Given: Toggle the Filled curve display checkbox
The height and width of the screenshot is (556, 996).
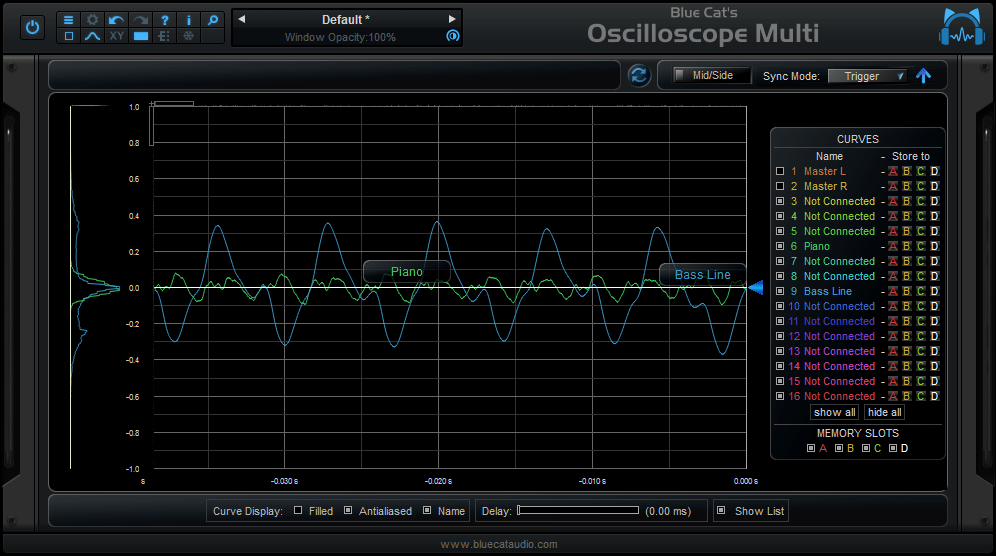Looking at the screenshot, I should point(298,510).
